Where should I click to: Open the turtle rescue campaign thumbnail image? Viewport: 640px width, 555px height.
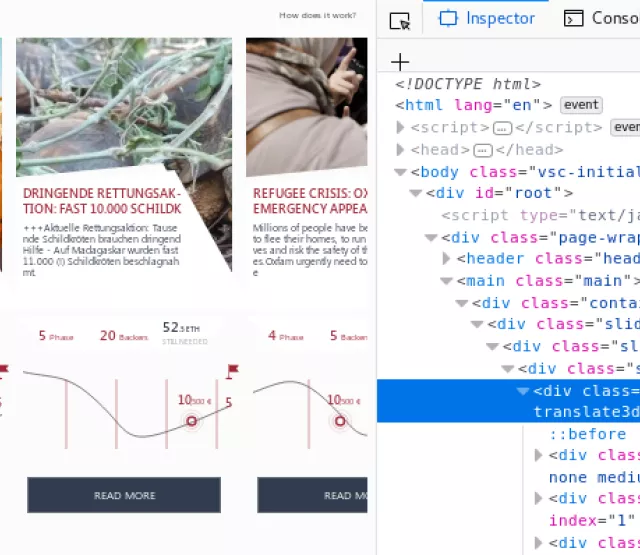coord(124,108)
